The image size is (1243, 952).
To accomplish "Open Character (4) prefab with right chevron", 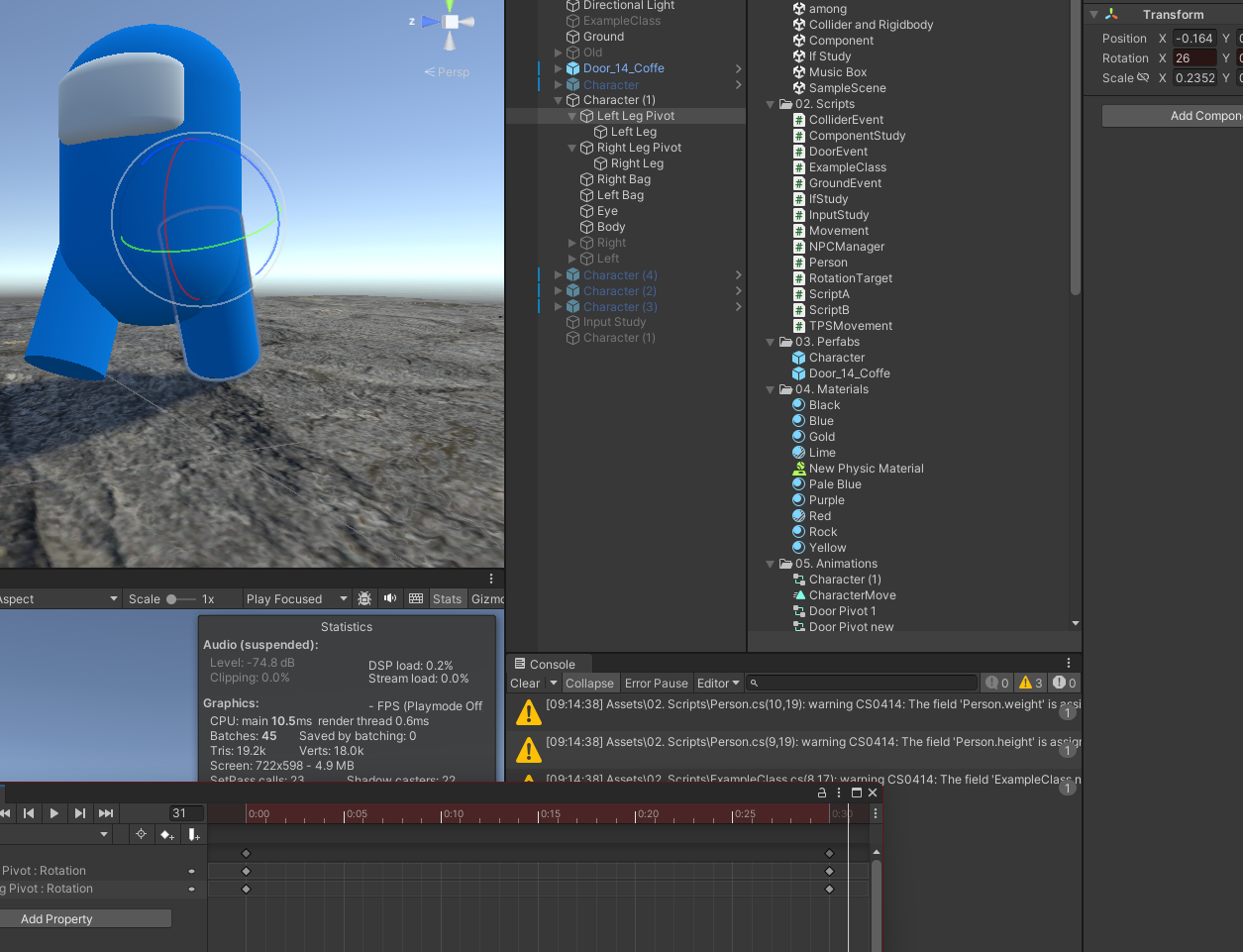I will tap(738, 275).
